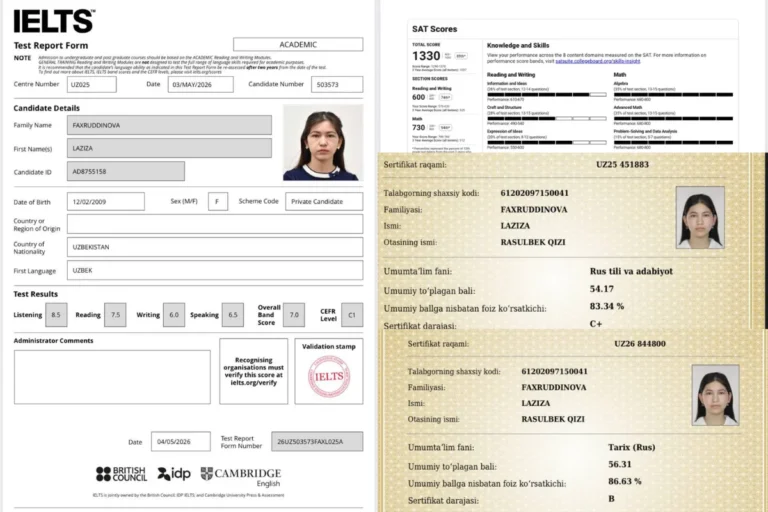The height and width of the screenshot is (512, 768).
Task: Click personal code on the UZ25 certificate
Action: click(534, 193)
